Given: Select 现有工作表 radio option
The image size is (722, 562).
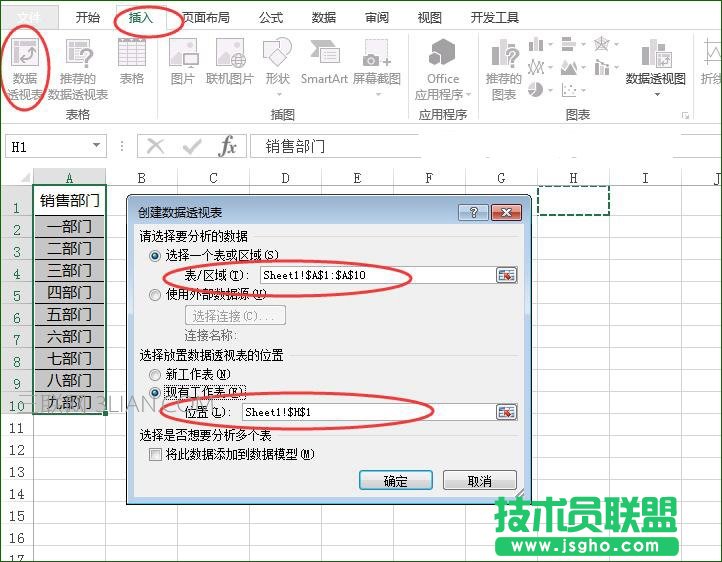Looking at the screenshot, I should [x=155, y=393].
